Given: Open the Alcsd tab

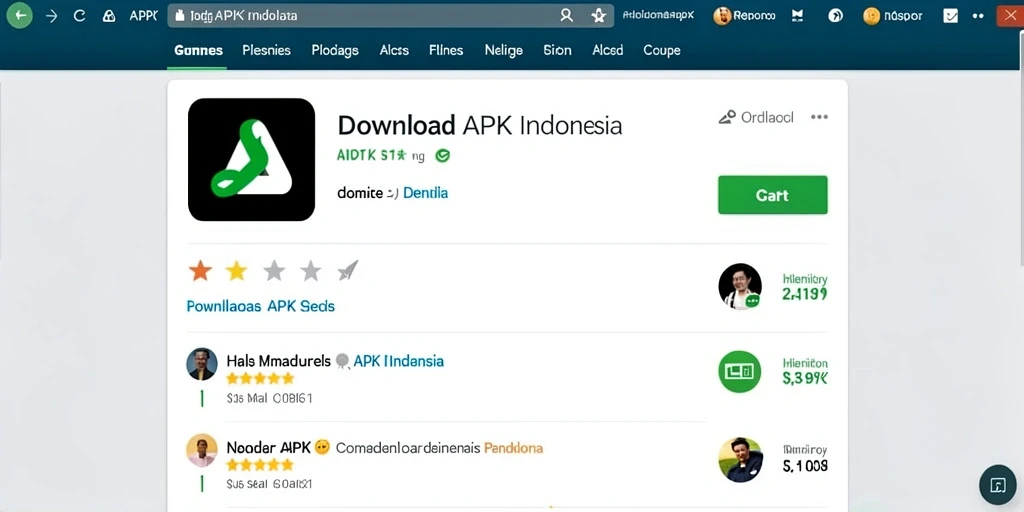Looking at the screenshot, I should point(607,50).
